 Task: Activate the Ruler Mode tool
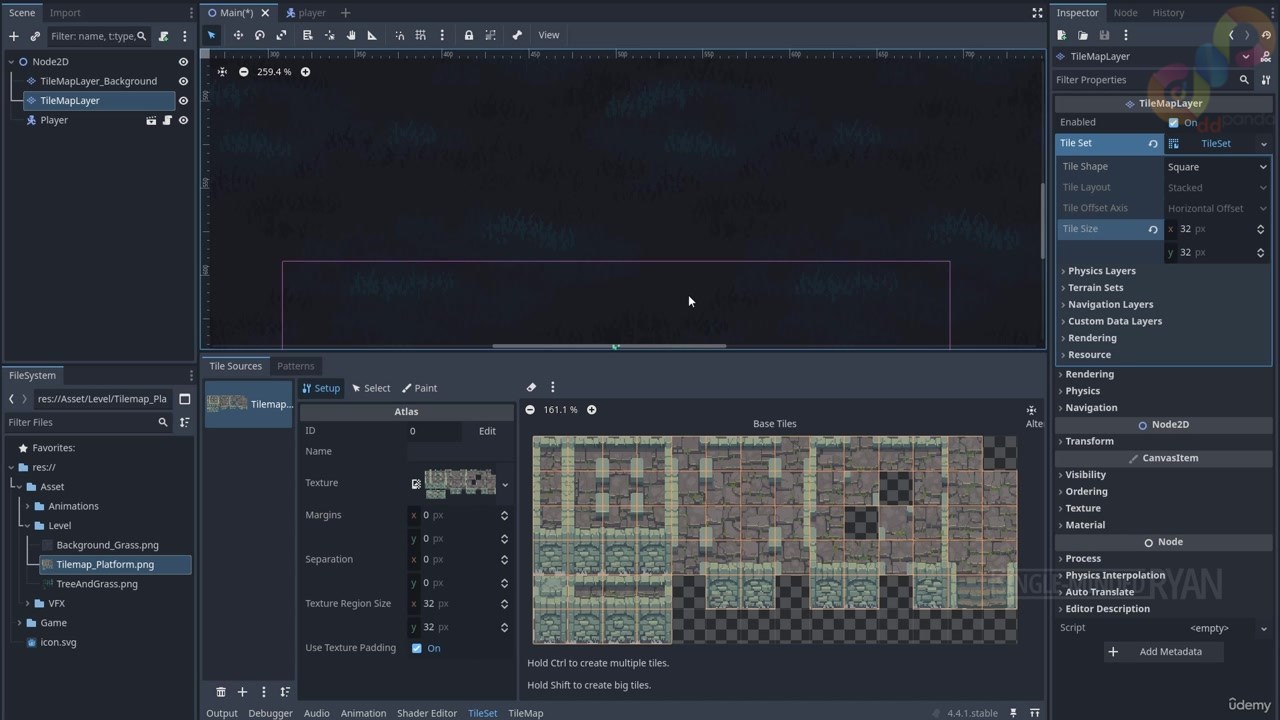click(372, 35)
